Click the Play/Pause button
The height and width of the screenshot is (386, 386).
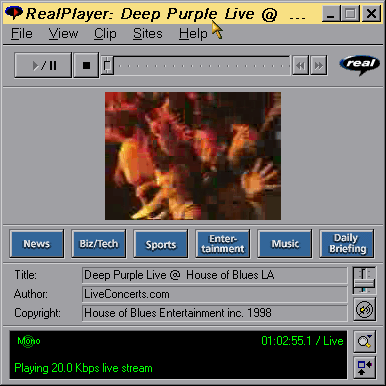[43, 65]
